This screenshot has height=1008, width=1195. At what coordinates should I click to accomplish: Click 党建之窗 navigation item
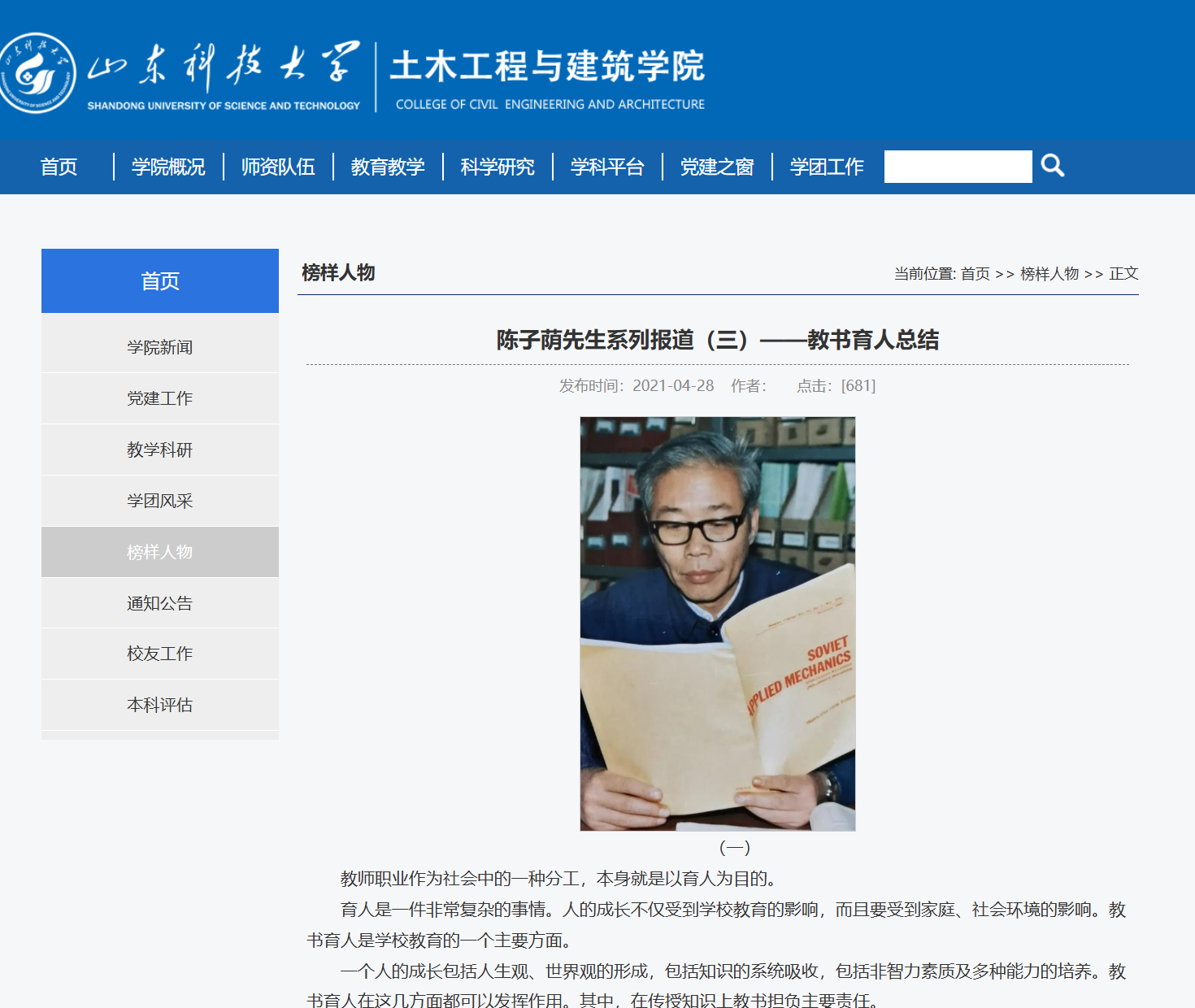(x=717, y=167)
